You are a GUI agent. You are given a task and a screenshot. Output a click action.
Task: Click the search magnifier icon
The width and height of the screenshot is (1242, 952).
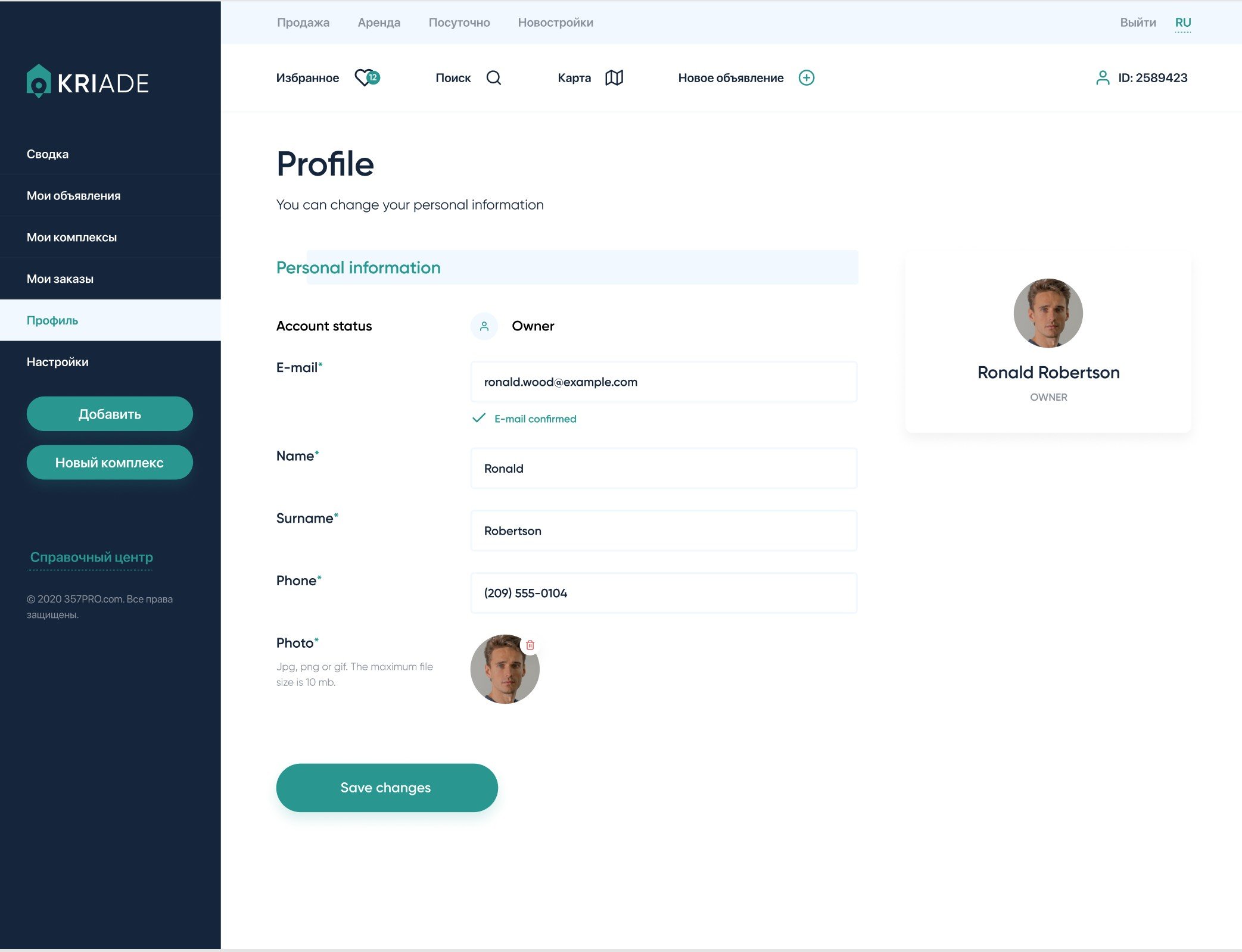[494, 78]
